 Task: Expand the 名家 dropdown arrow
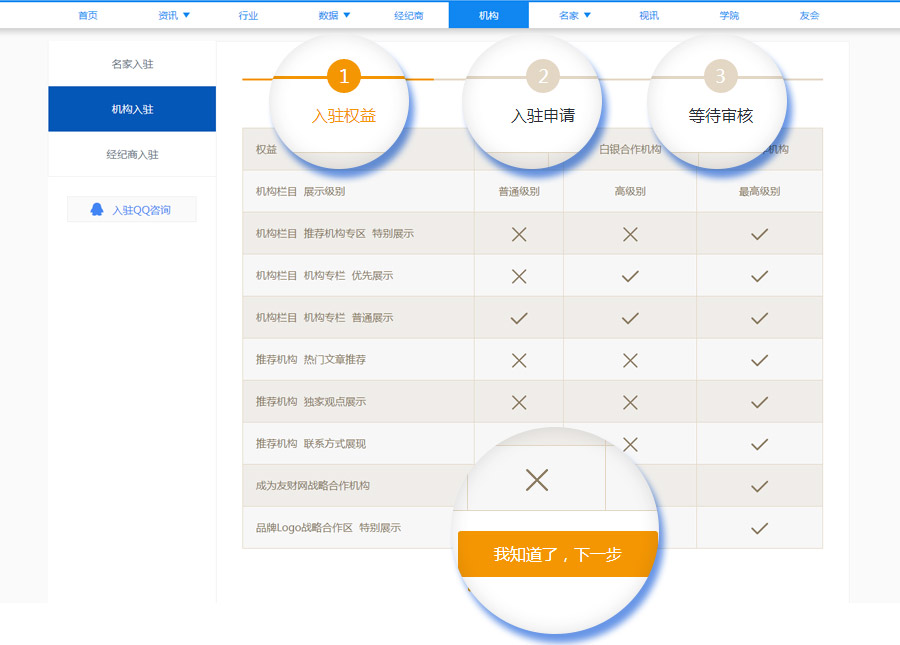(587, 15)
